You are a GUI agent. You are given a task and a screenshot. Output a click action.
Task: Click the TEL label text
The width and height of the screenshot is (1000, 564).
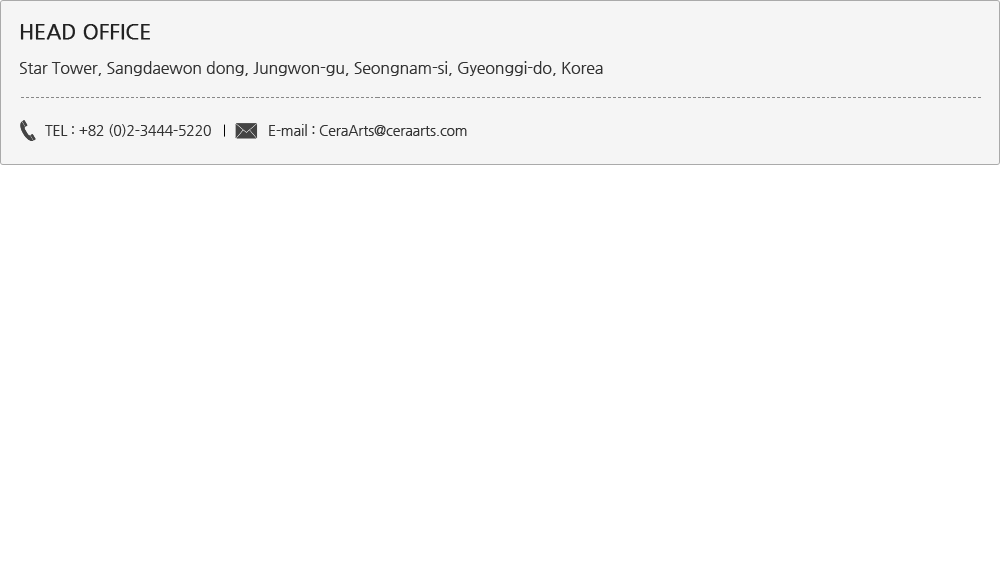click(x=56, y=131)
